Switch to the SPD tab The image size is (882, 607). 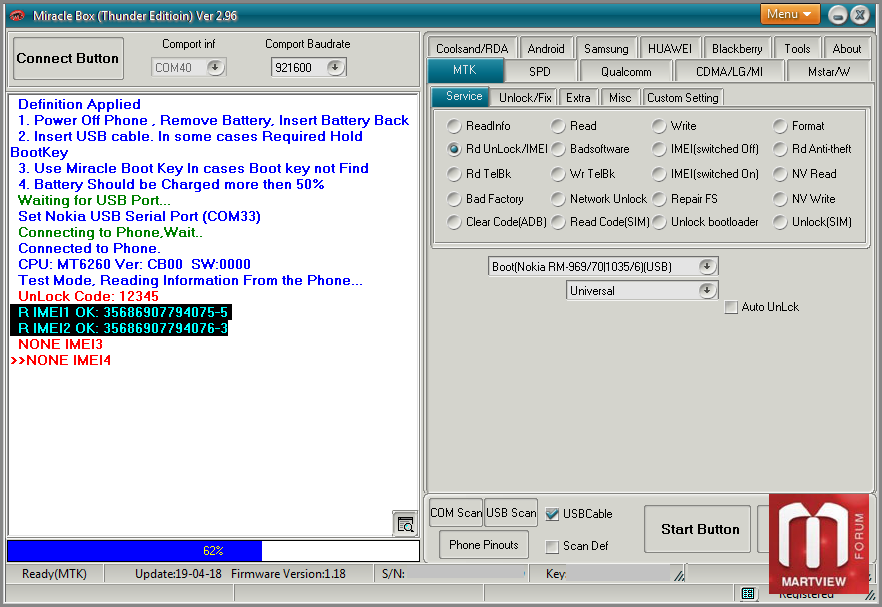(539, 71)
